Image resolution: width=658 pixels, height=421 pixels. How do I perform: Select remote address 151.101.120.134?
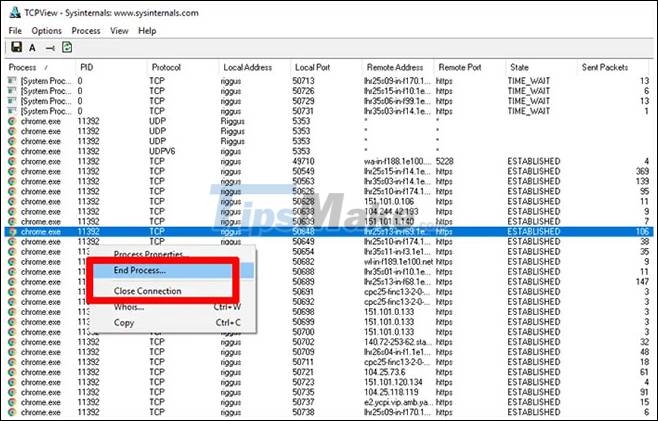point(393,382)
